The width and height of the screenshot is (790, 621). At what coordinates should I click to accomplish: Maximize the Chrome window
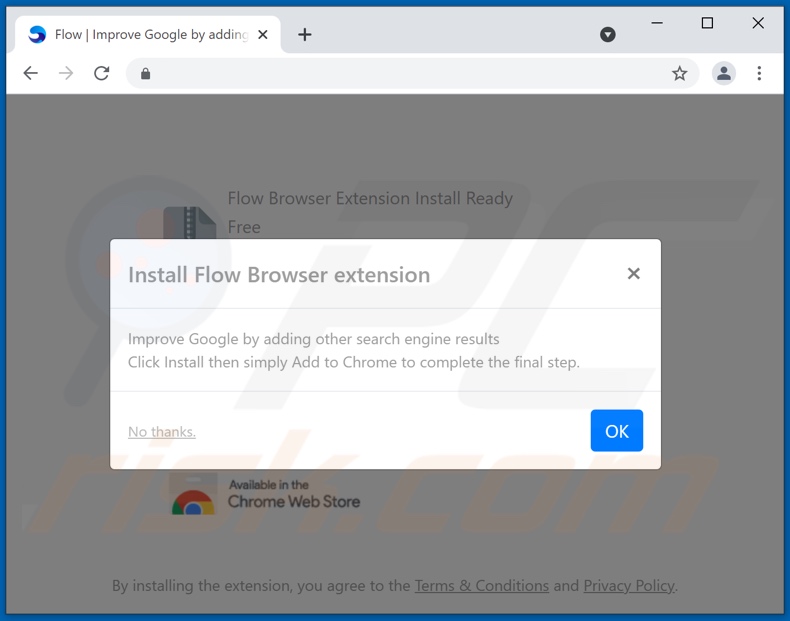pos(707,23)
